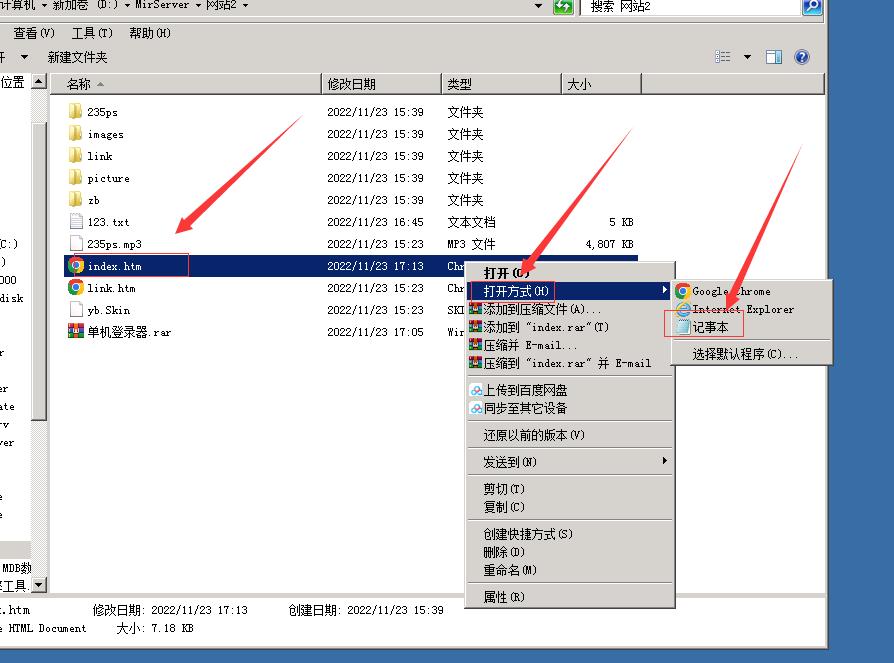Click the images folder icon

(75, 133)
